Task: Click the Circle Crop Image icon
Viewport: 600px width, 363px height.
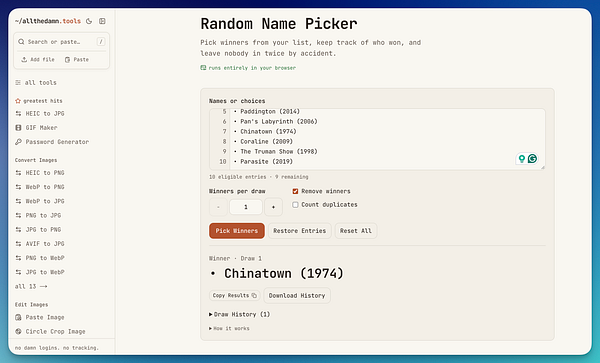Action: (x=18, y=332)
